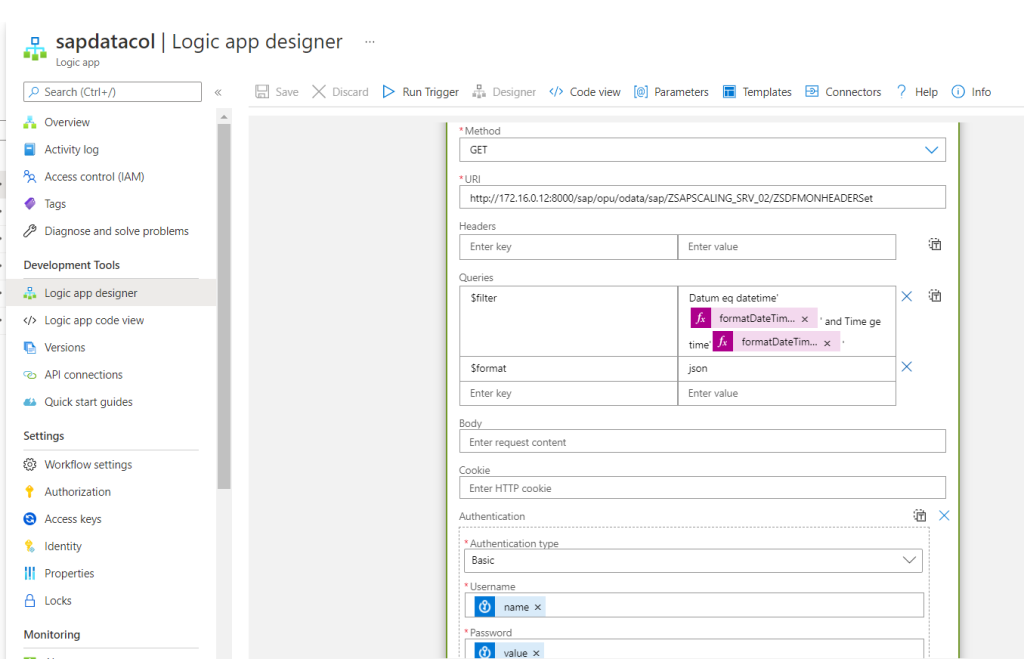Delete the $format query row
Image resolution: width=1024 pixels, height=659 pixels.
(x=906, y=366)
